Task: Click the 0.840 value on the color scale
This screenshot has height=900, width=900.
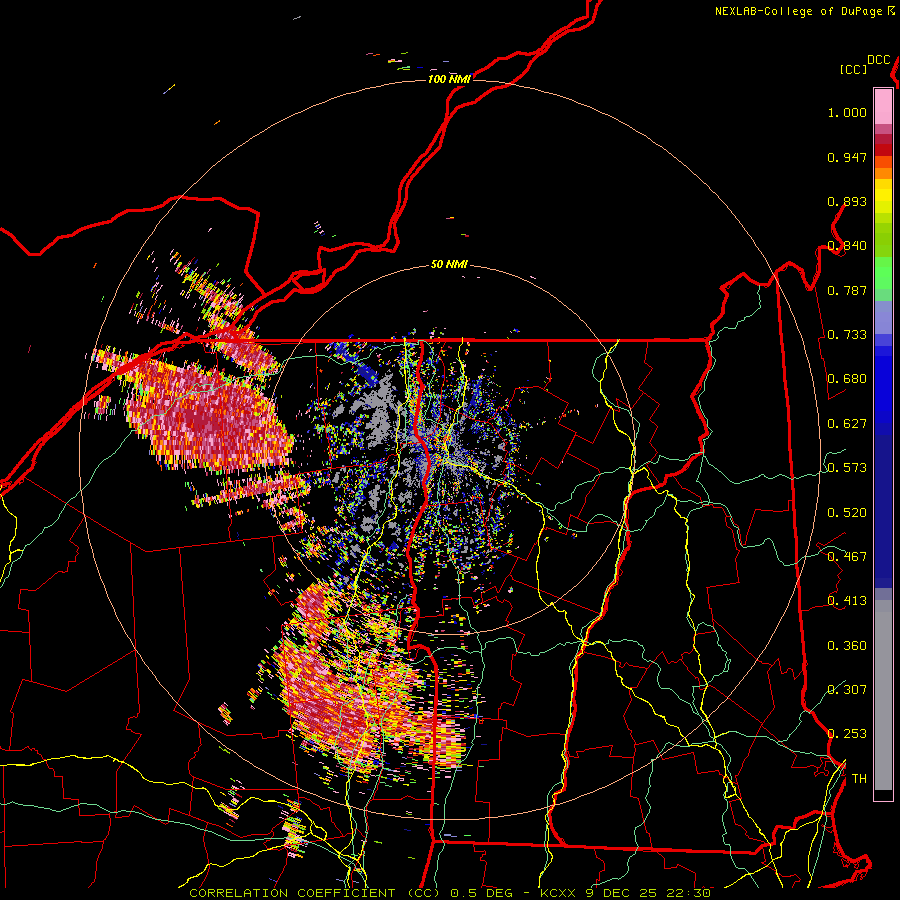Action: pos(847,246)
